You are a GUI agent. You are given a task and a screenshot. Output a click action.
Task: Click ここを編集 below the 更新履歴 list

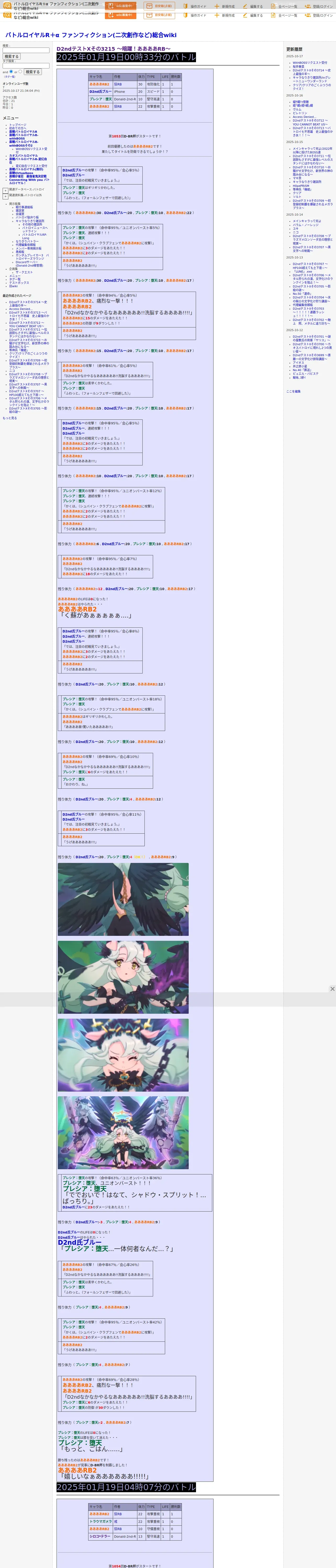click(x=293, y=391)
